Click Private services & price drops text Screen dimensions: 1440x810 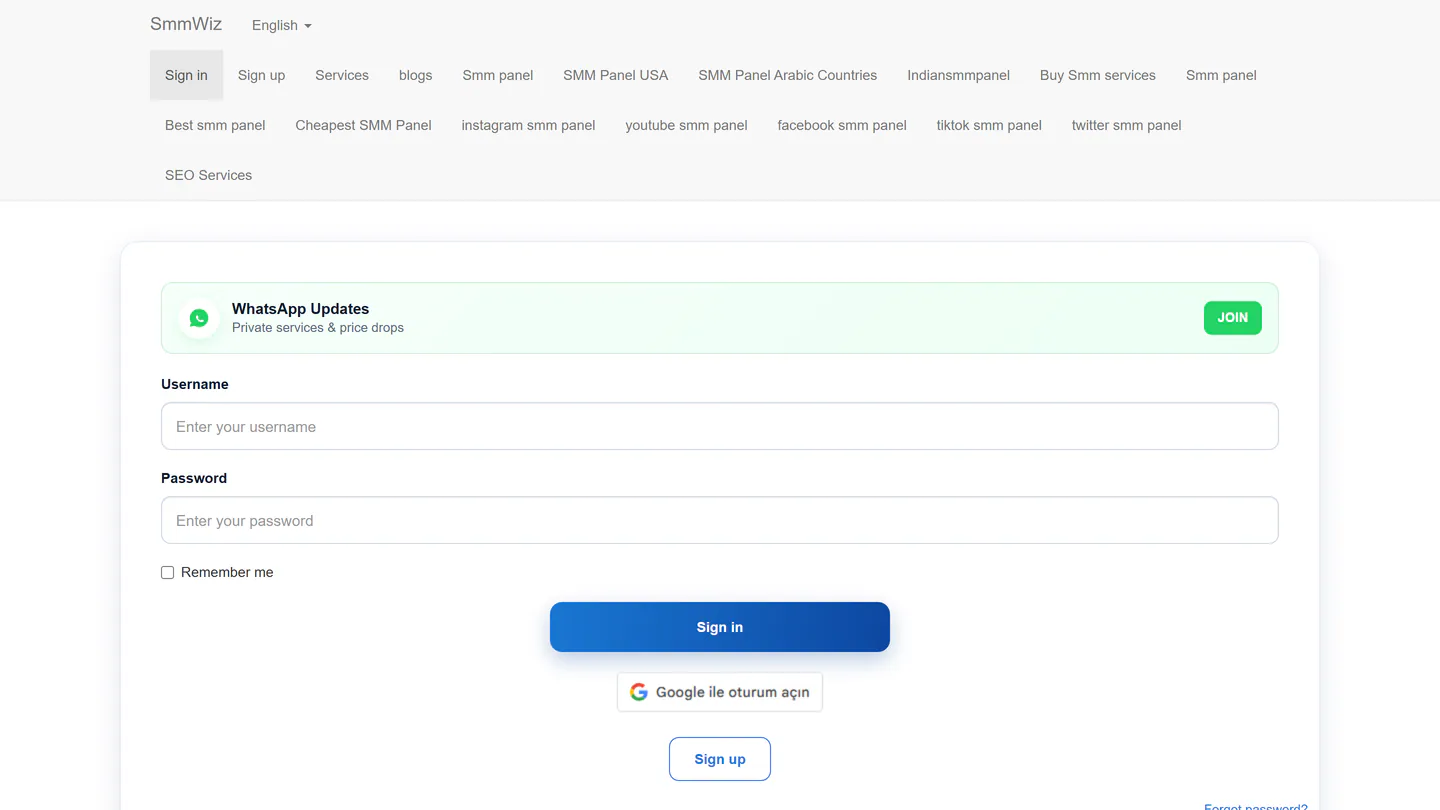(x=318, y=328)
